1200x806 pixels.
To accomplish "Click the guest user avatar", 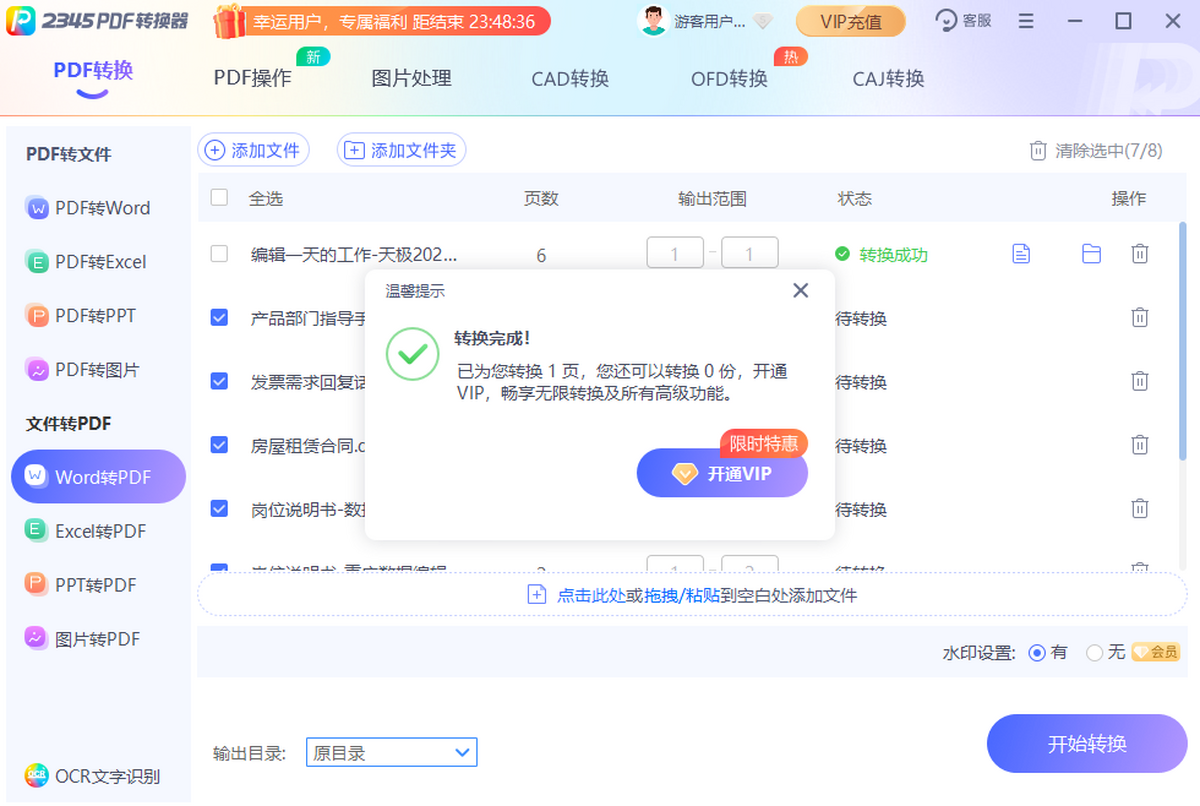I will (653, 21).
